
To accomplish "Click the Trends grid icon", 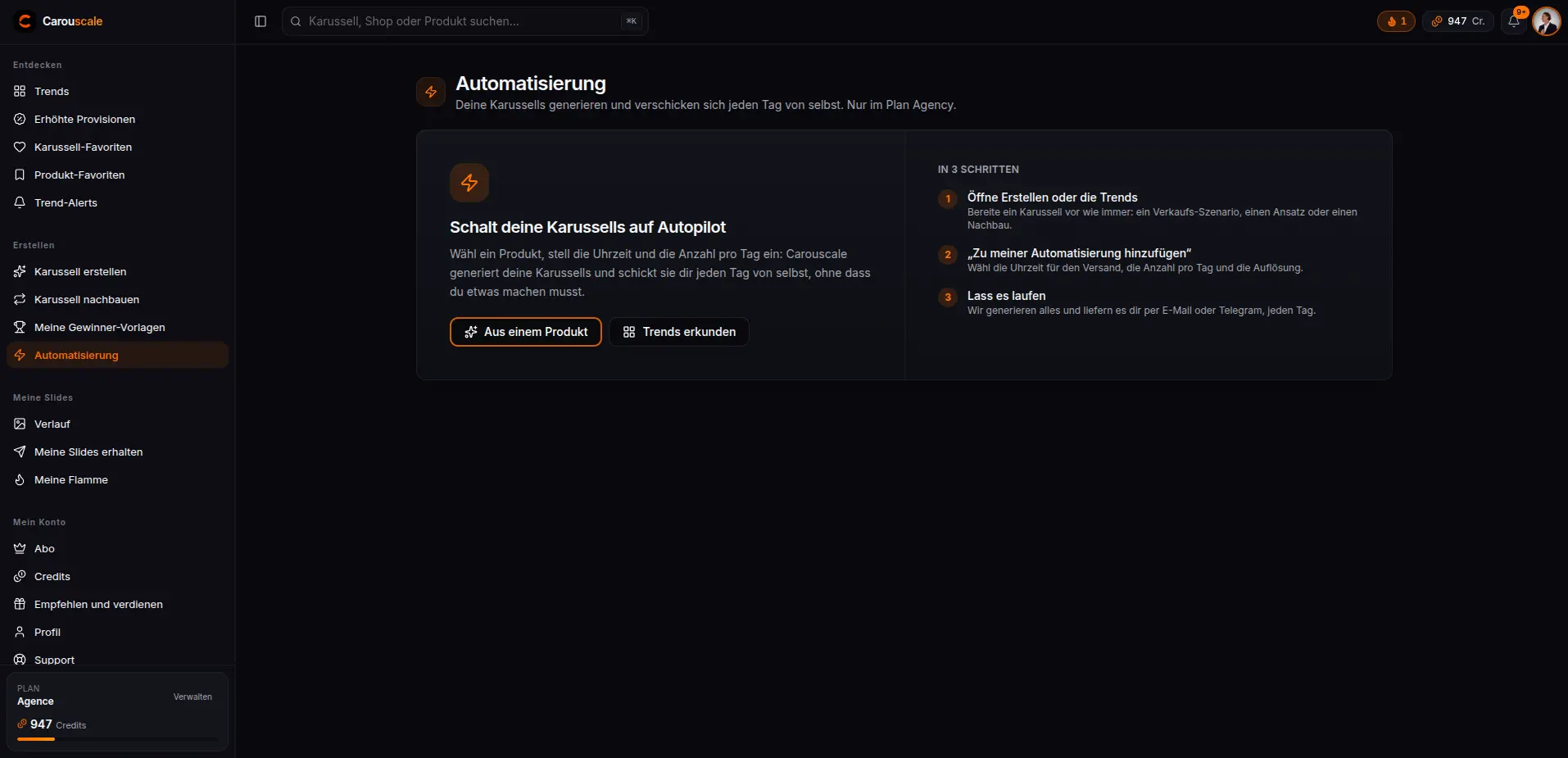I will 20,91.
